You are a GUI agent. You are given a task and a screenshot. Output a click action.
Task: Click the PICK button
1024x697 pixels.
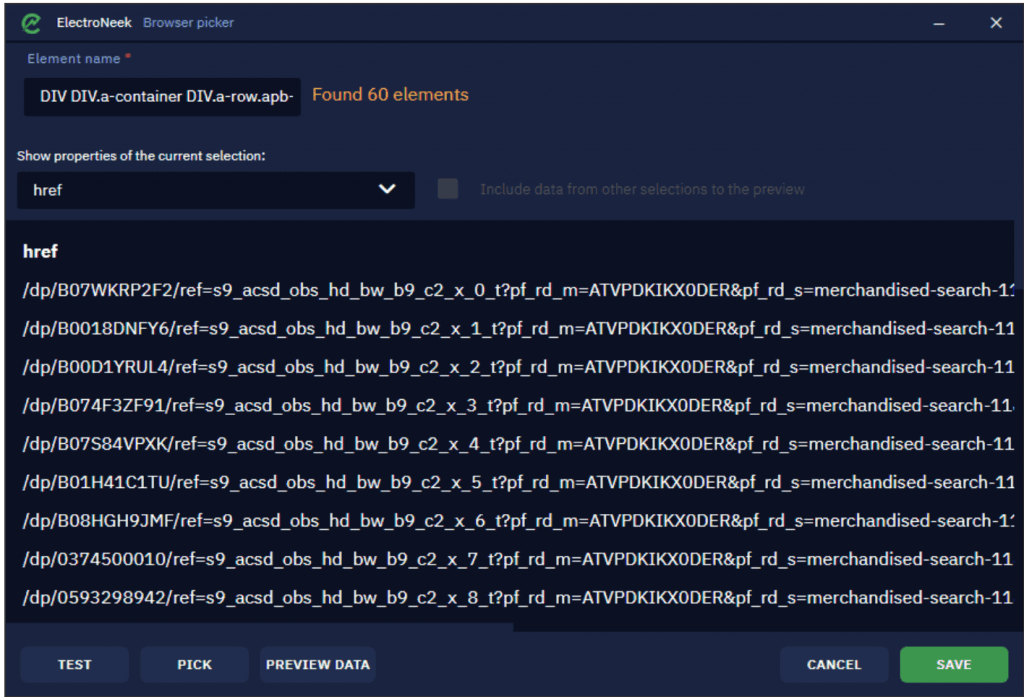(x=195, y=664)
